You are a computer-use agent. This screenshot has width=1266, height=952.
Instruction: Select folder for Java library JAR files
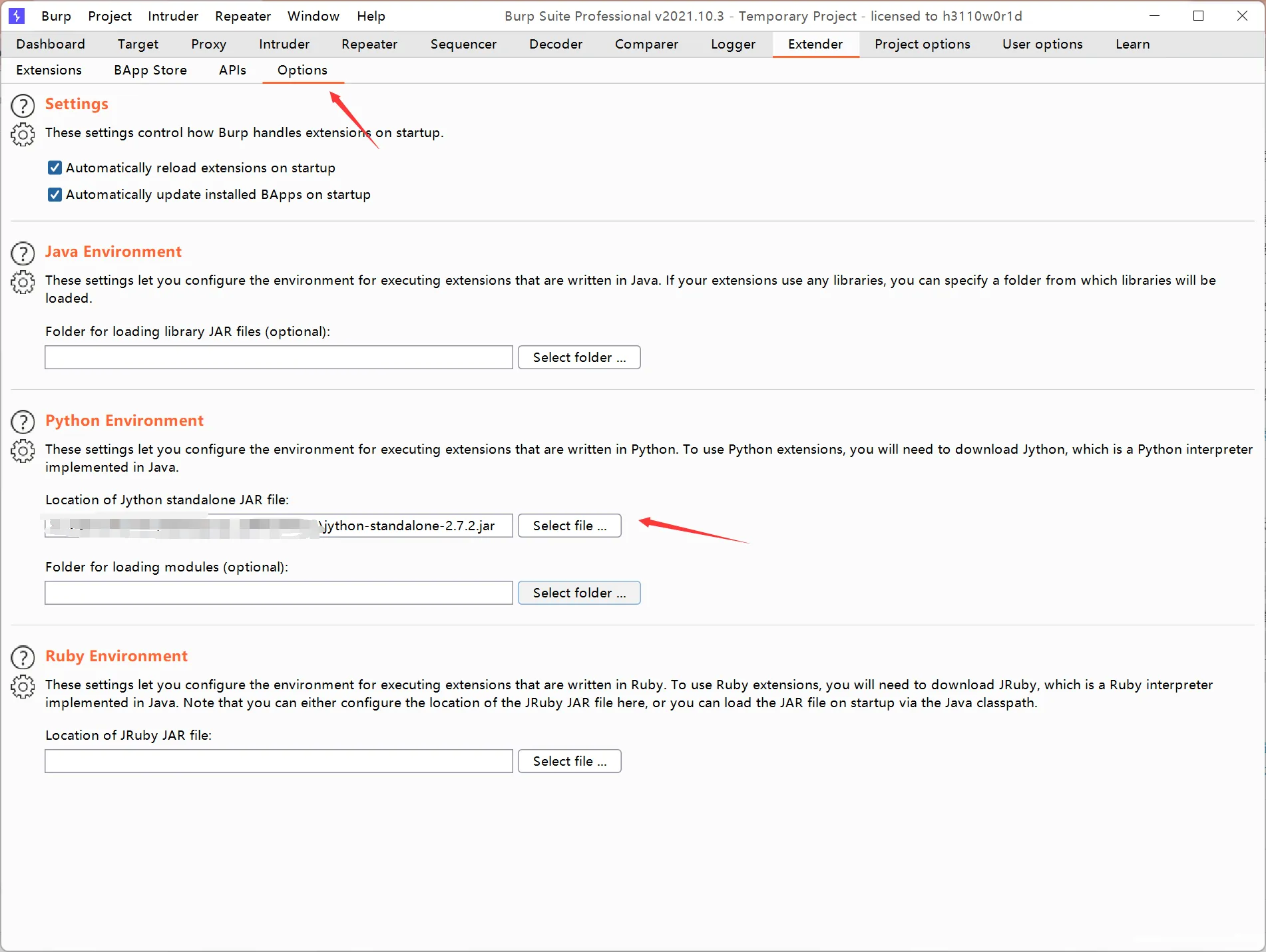(579, 357)
